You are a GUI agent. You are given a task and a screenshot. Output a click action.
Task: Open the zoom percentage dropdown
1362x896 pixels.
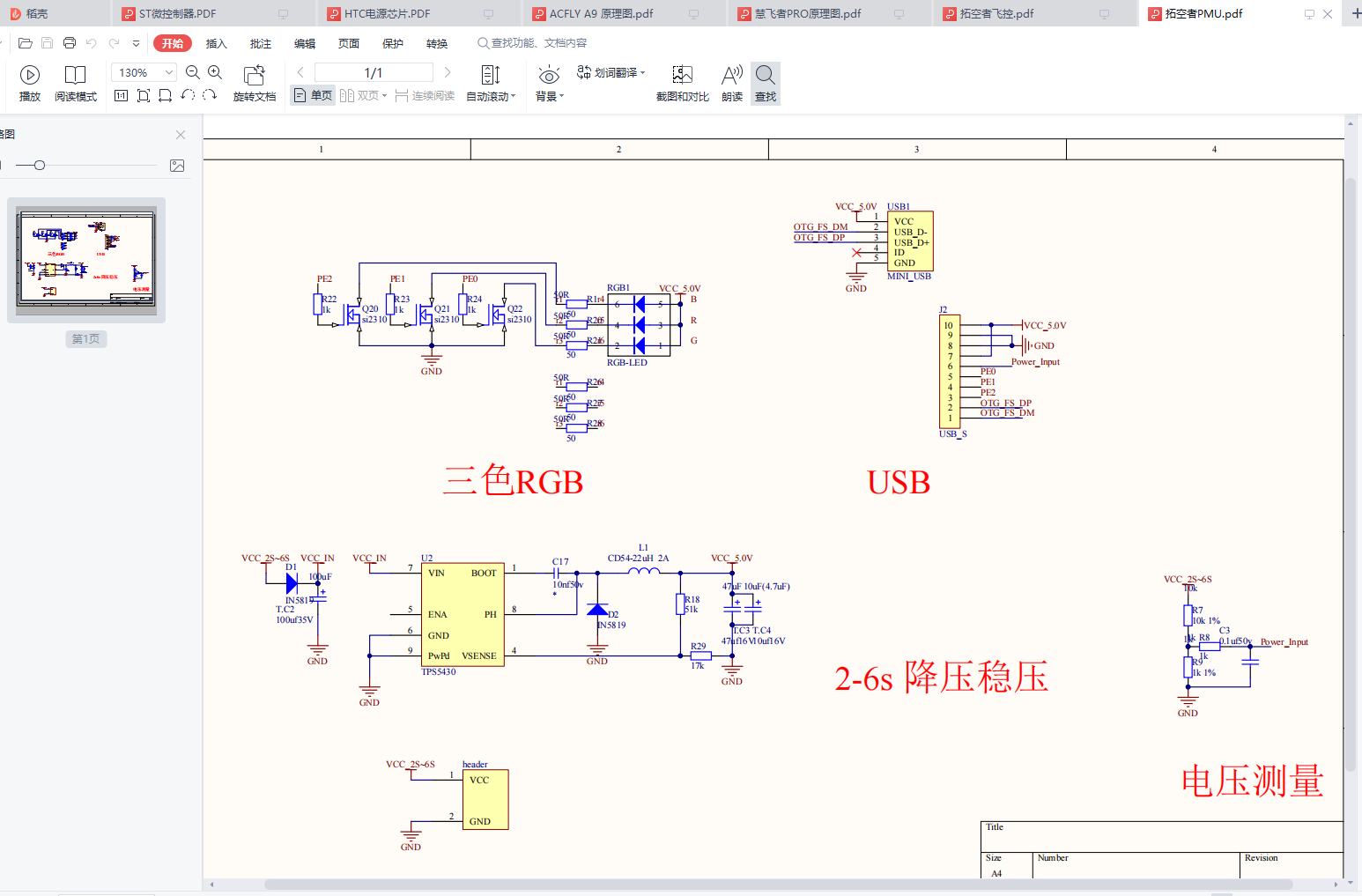167,72
